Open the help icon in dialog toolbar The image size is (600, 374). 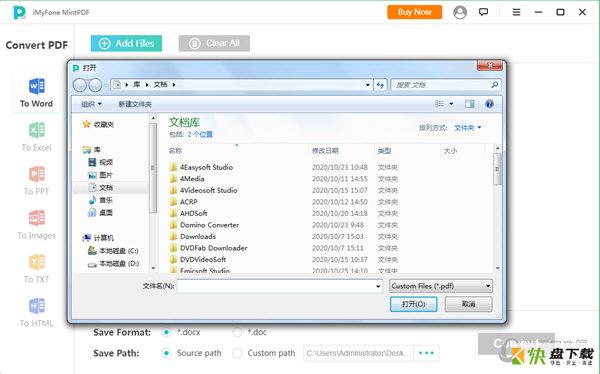point(489,104)
